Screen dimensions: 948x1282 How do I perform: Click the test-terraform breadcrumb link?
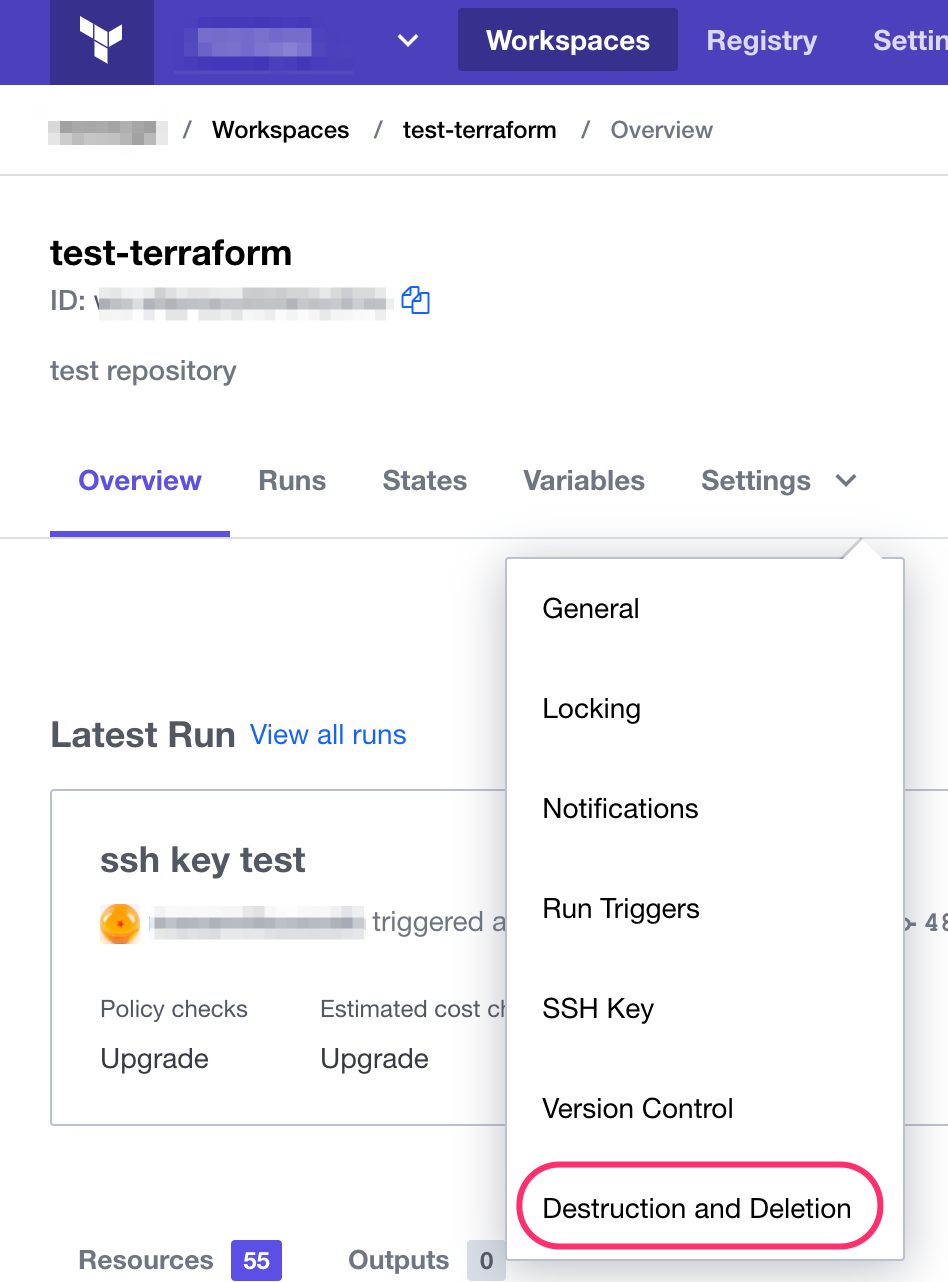pos(479,130)
